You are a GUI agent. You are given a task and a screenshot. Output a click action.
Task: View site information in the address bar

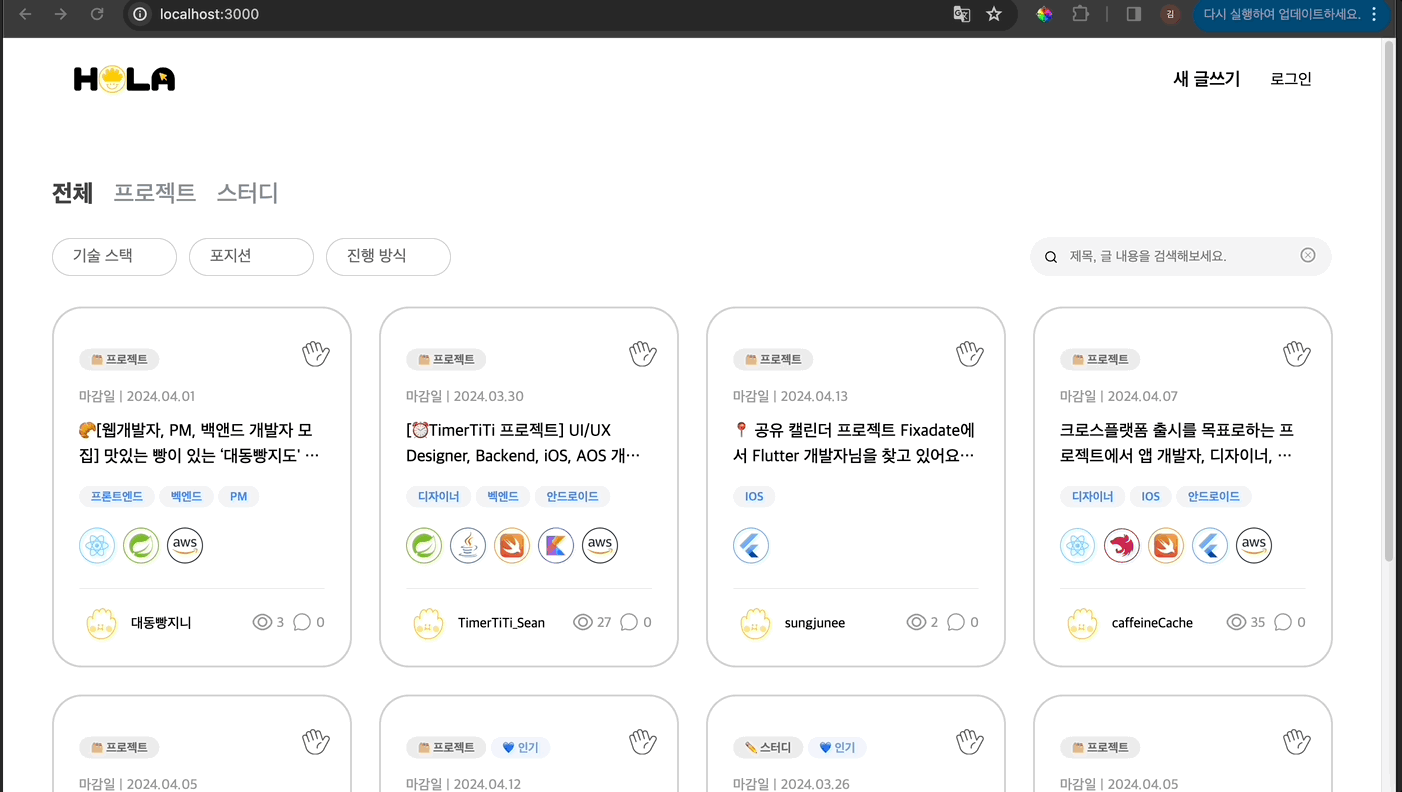pyautogui.click(x=140, y=14)
